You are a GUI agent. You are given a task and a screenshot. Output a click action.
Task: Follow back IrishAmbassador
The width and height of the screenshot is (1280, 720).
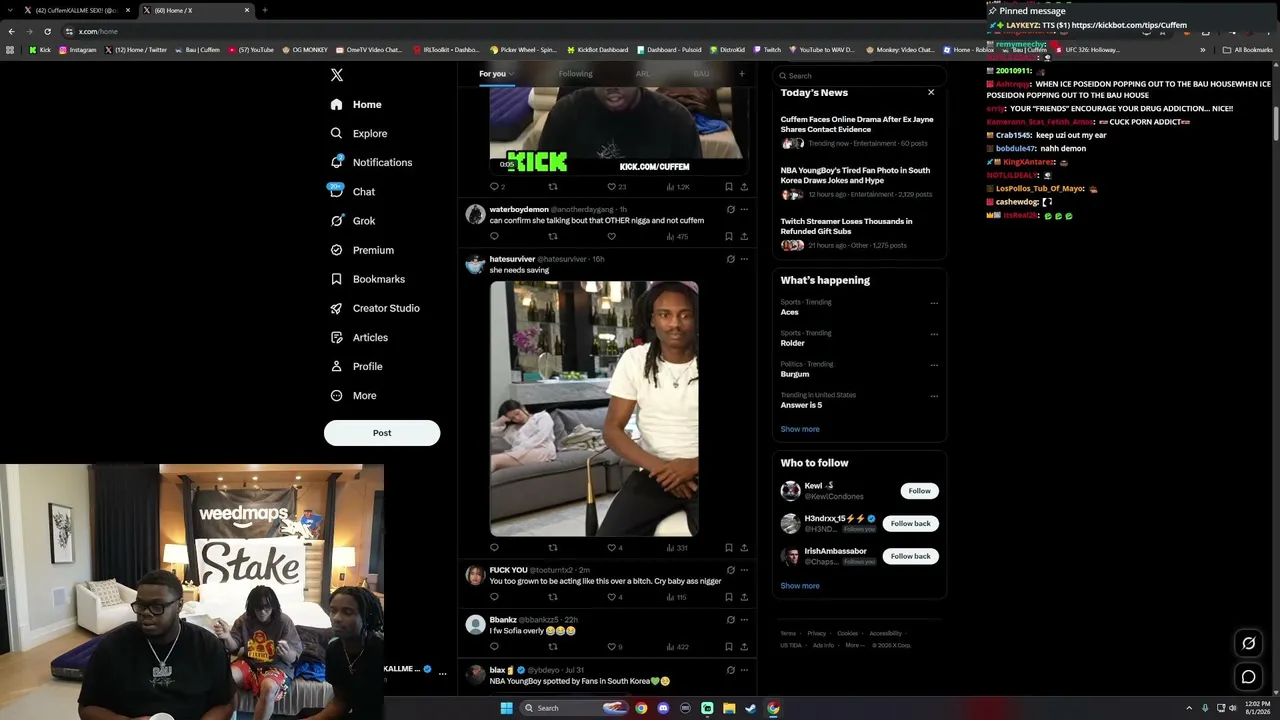tap(910, 556)
